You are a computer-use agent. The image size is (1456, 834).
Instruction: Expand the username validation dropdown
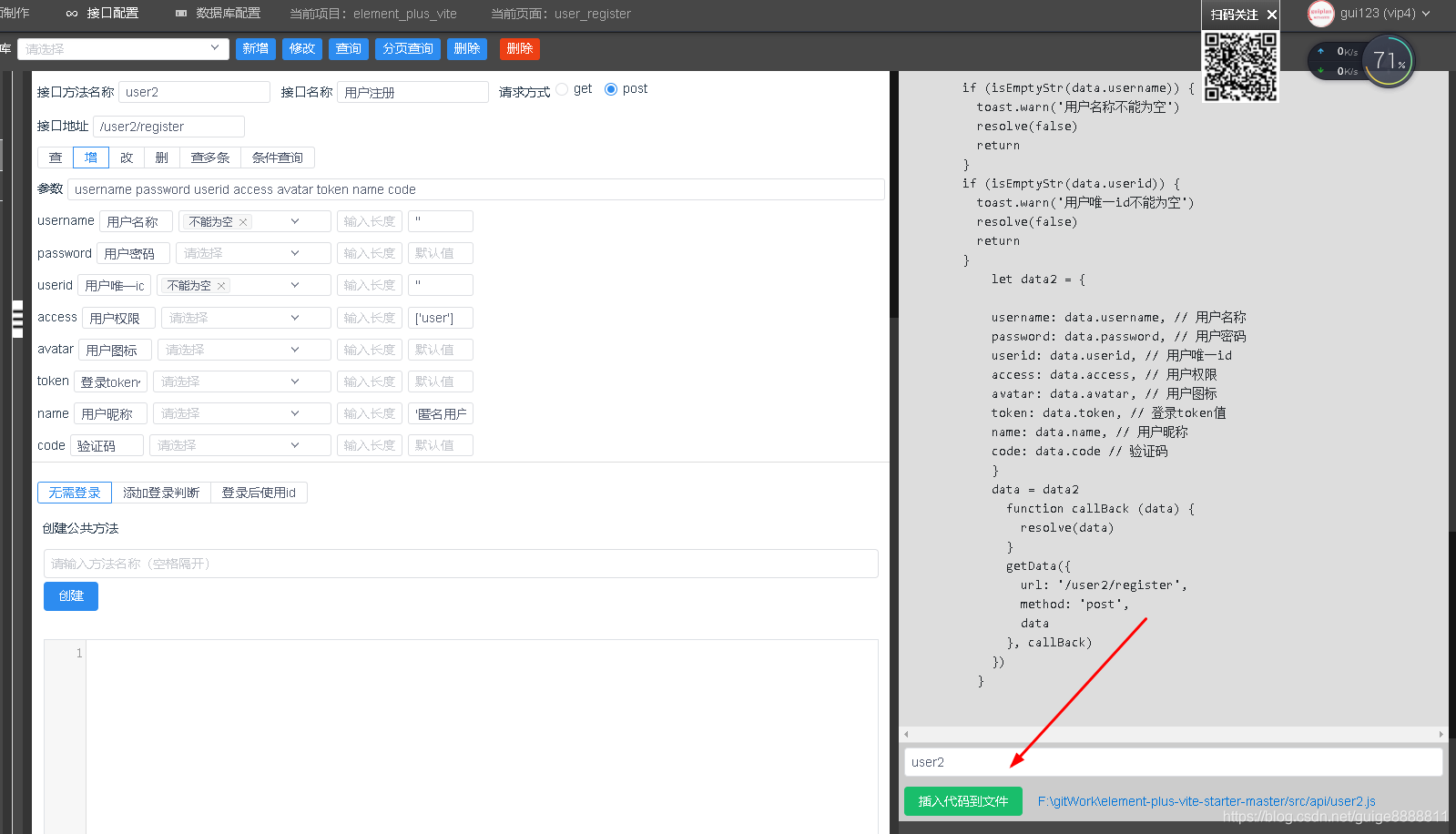coord(295,221)
